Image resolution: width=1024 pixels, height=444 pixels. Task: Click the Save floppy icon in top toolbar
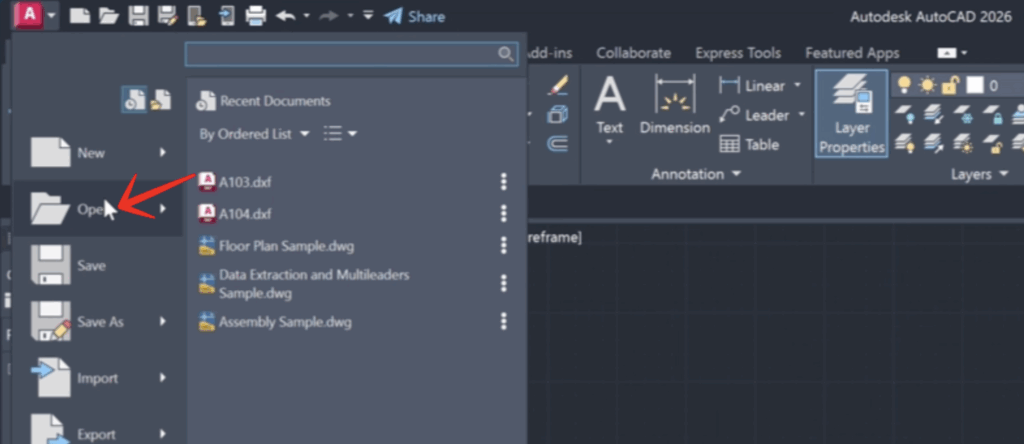click(x=139, y=16)
